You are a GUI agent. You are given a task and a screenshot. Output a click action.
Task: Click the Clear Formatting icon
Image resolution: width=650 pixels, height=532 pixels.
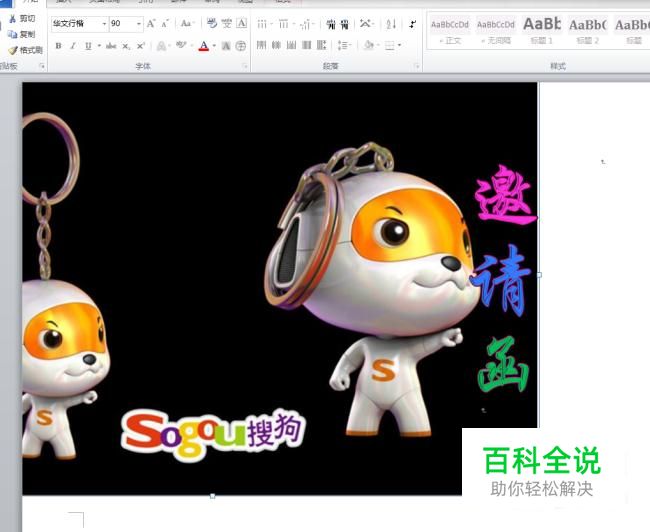pyautogui.click(x=212, y=24)
